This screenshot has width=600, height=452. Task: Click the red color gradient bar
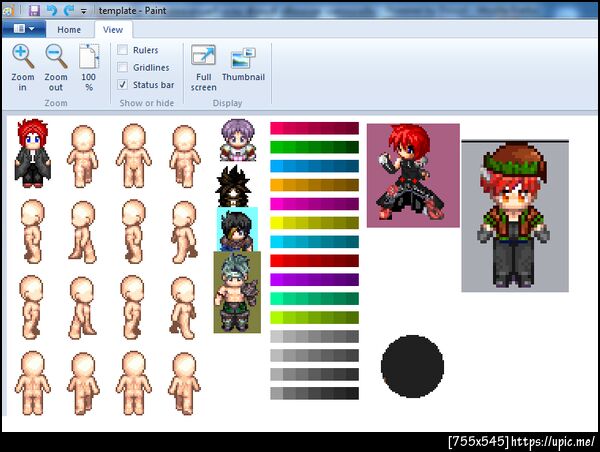[x=315, y=261]
